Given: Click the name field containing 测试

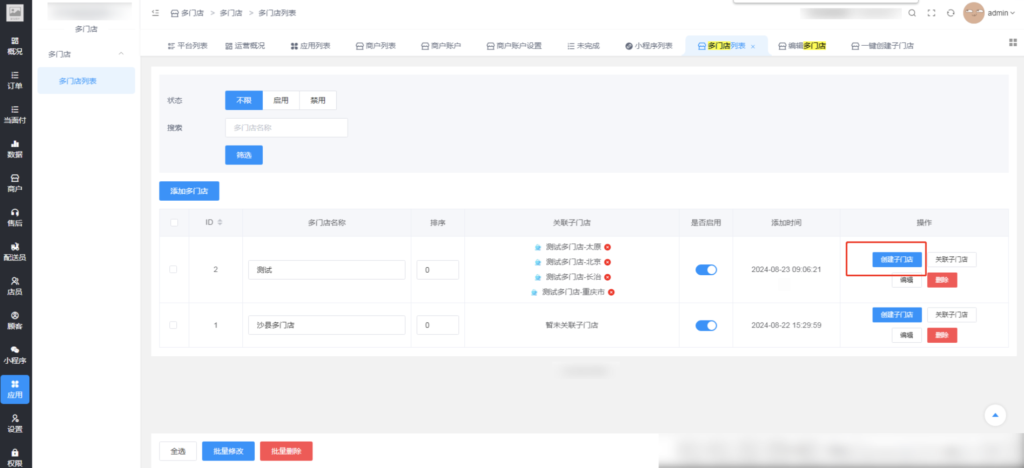Looking at the screenshot, I should [327, 270].
